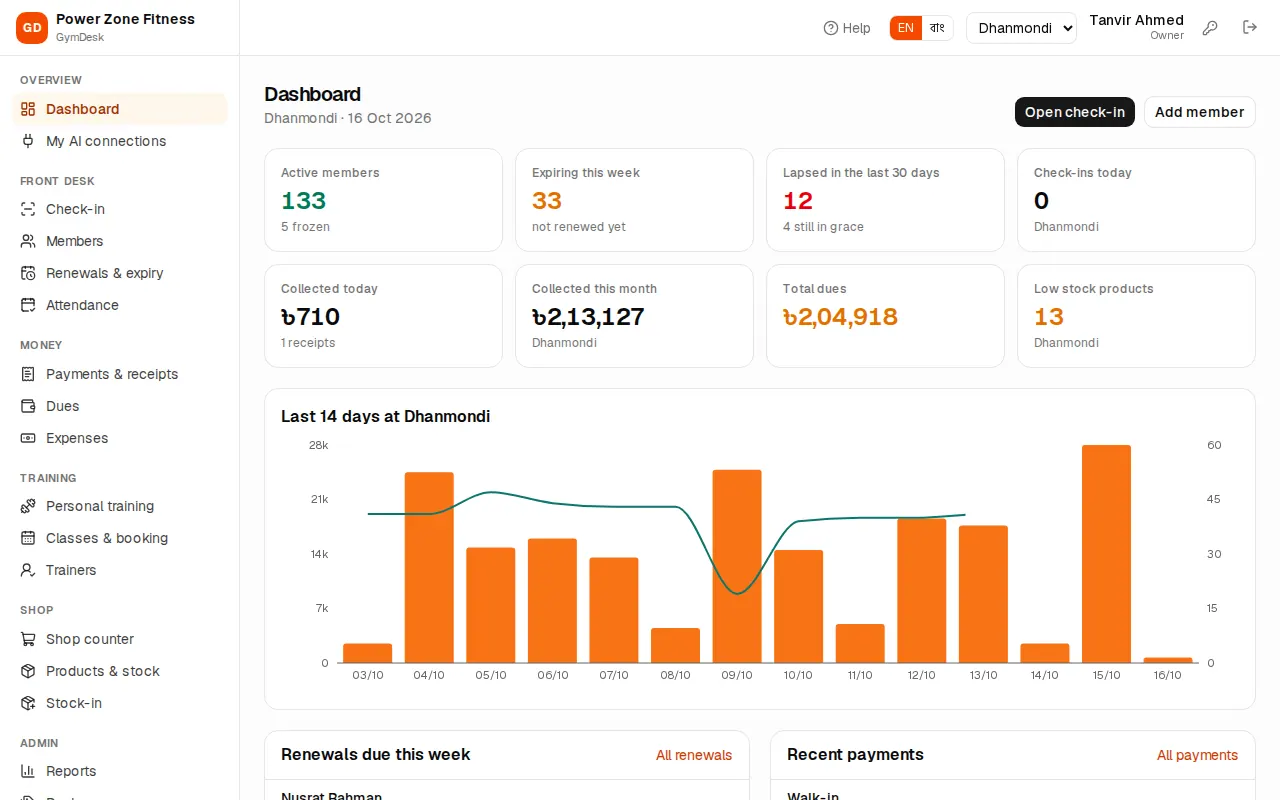1280x800 pixels.
Task: Click the Expenses banknote icon
Action: click(28, 438)
